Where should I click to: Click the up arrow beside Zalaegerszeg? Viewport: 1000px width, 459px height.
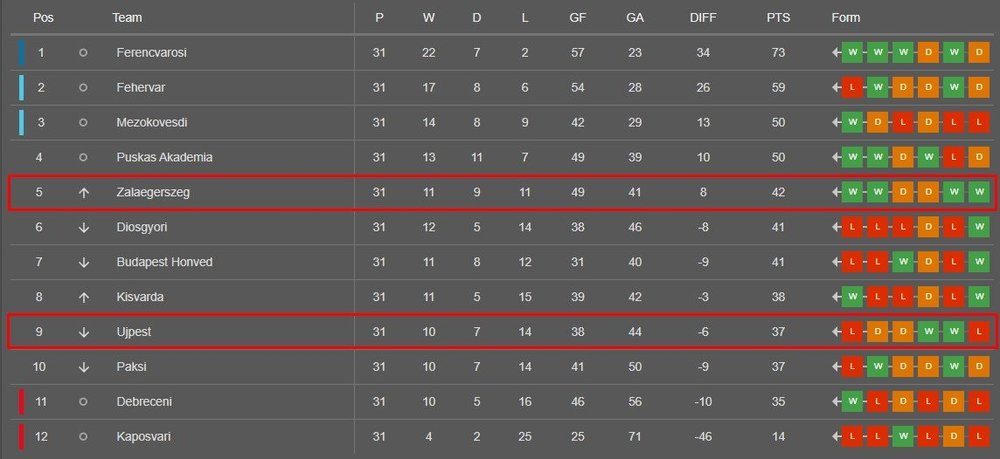(x=84, y=192)
